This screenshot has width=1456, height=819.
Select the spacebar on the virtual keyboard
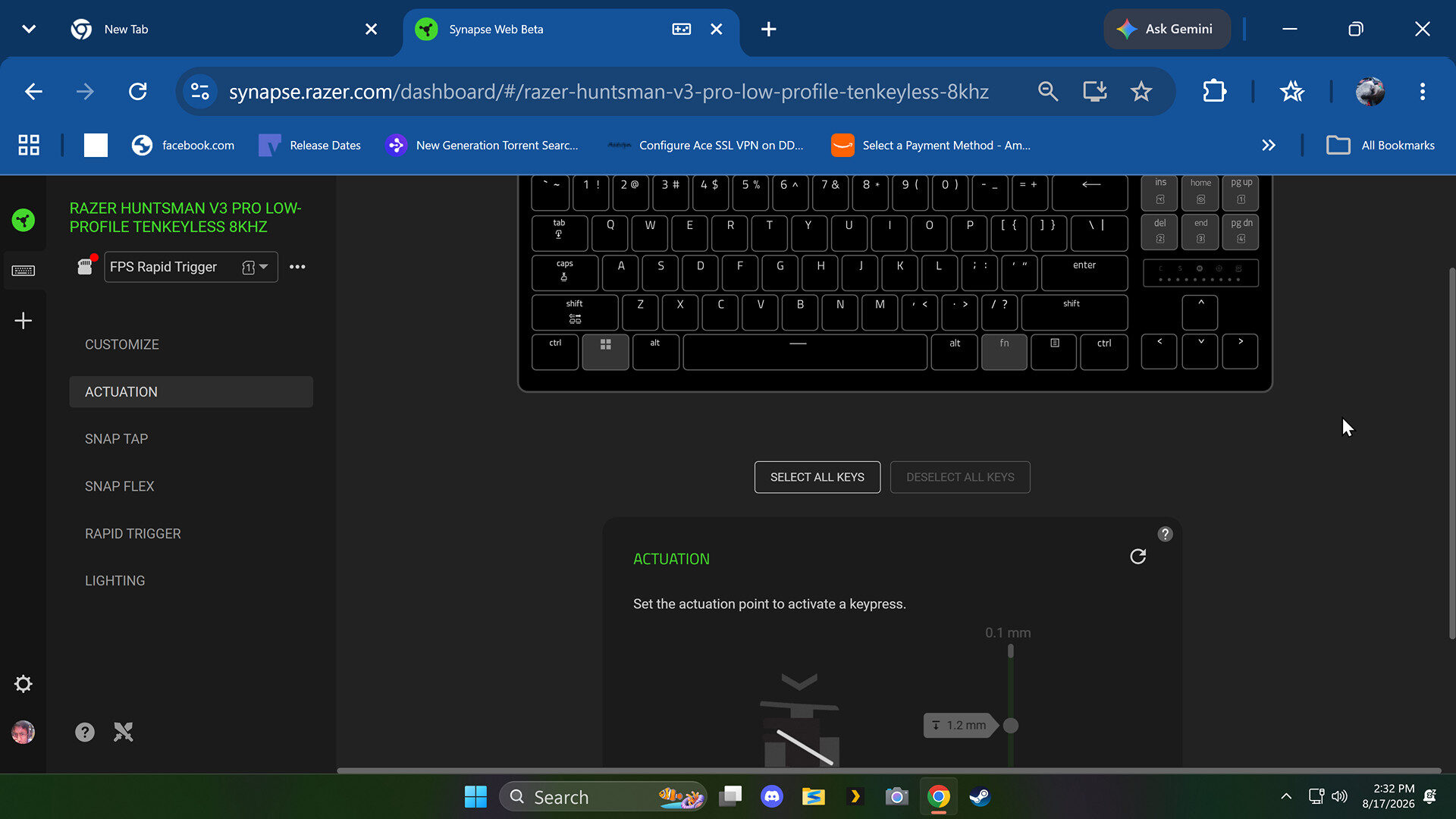click(805, 352)
